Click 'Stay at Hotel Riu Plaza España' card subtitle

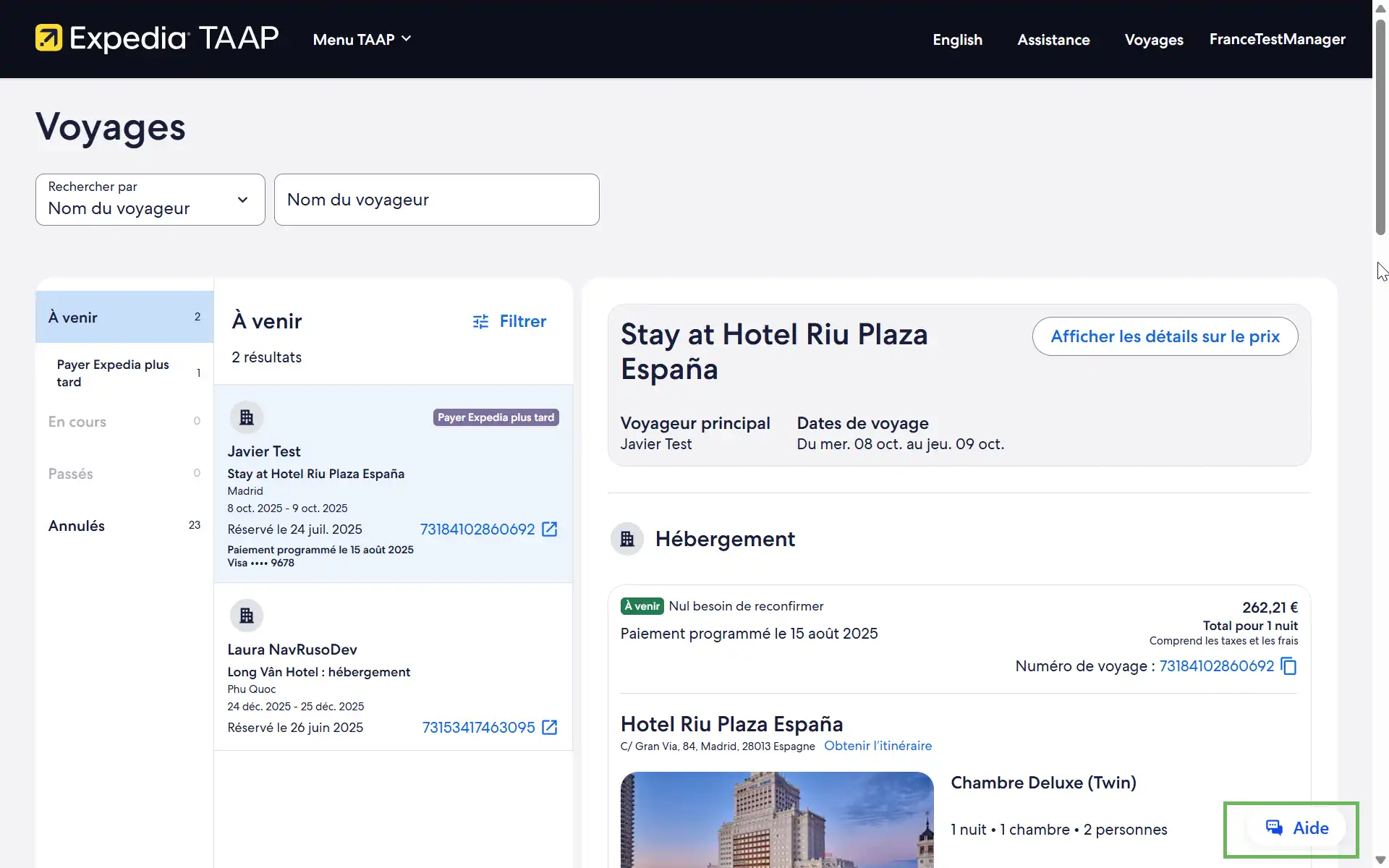click(316, 474)
